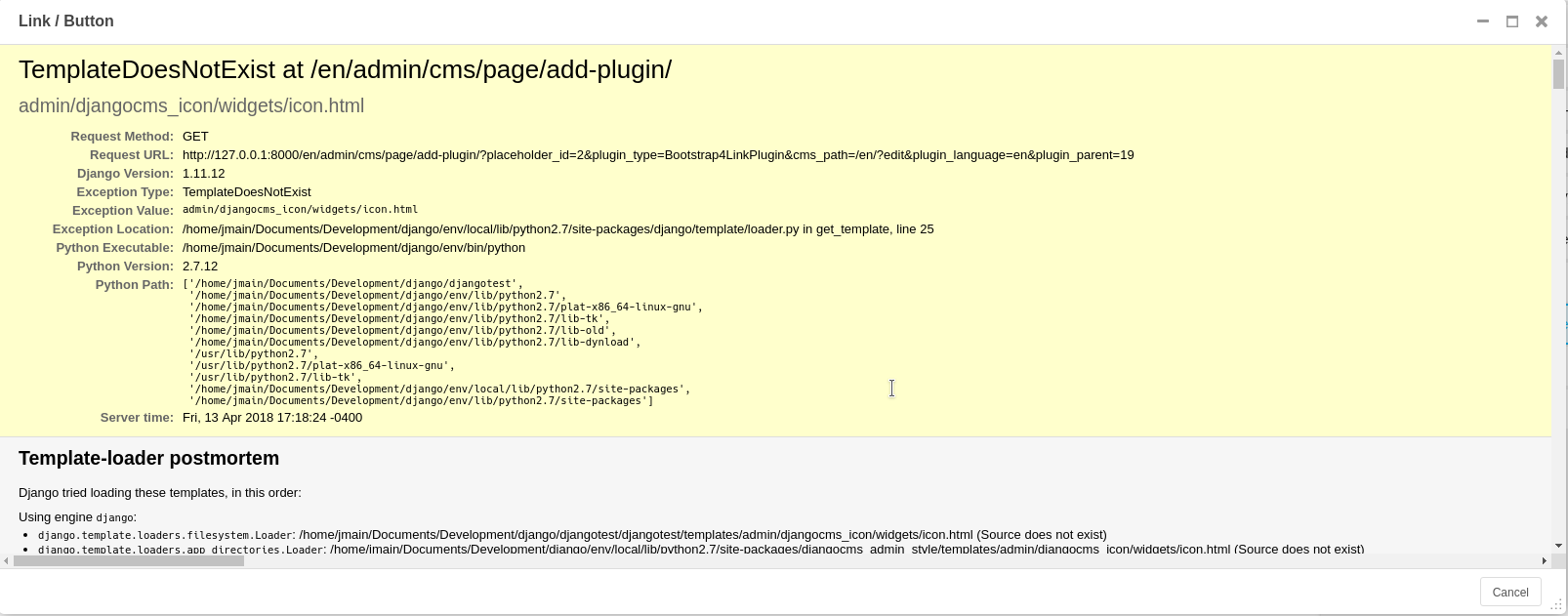Viewport: 1568px width, 616px height.
Task: Click the Server time value
Action: [x=272, y=417]
